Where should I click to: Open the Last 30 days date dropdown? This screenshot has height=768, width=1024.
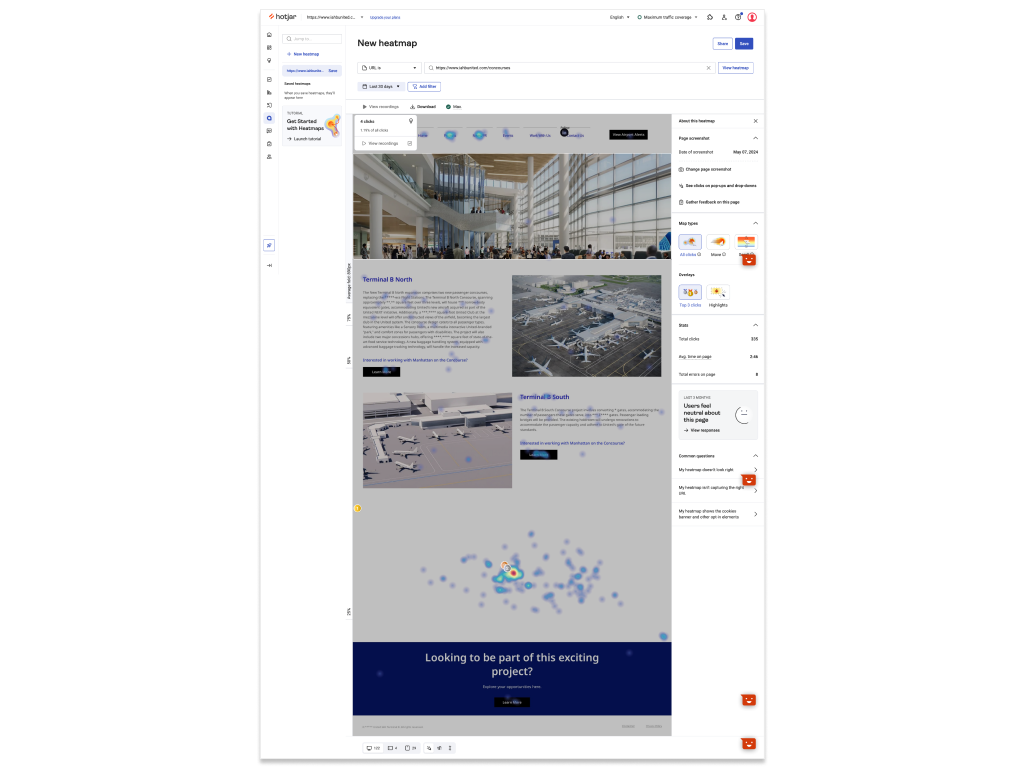(381, 86)
